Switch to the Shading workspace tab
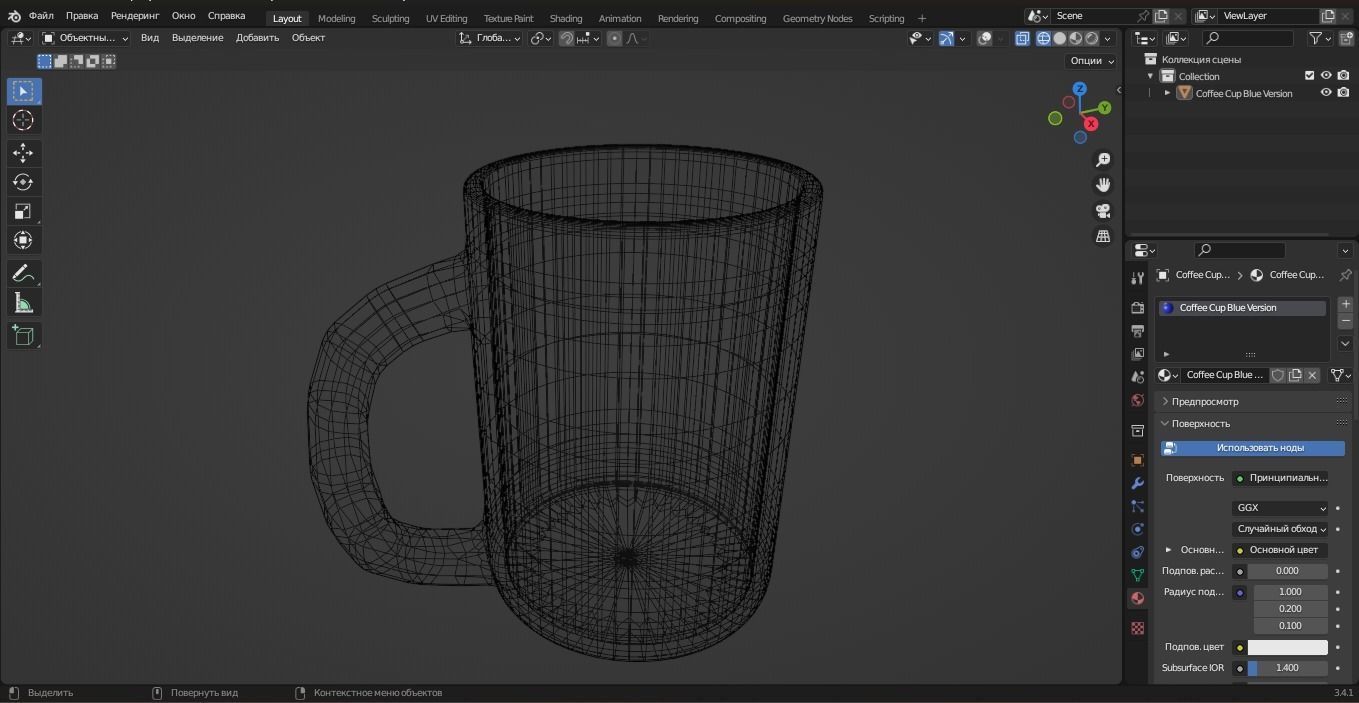1359x703 pixels. pyautogui.click(x=566, y=18)
